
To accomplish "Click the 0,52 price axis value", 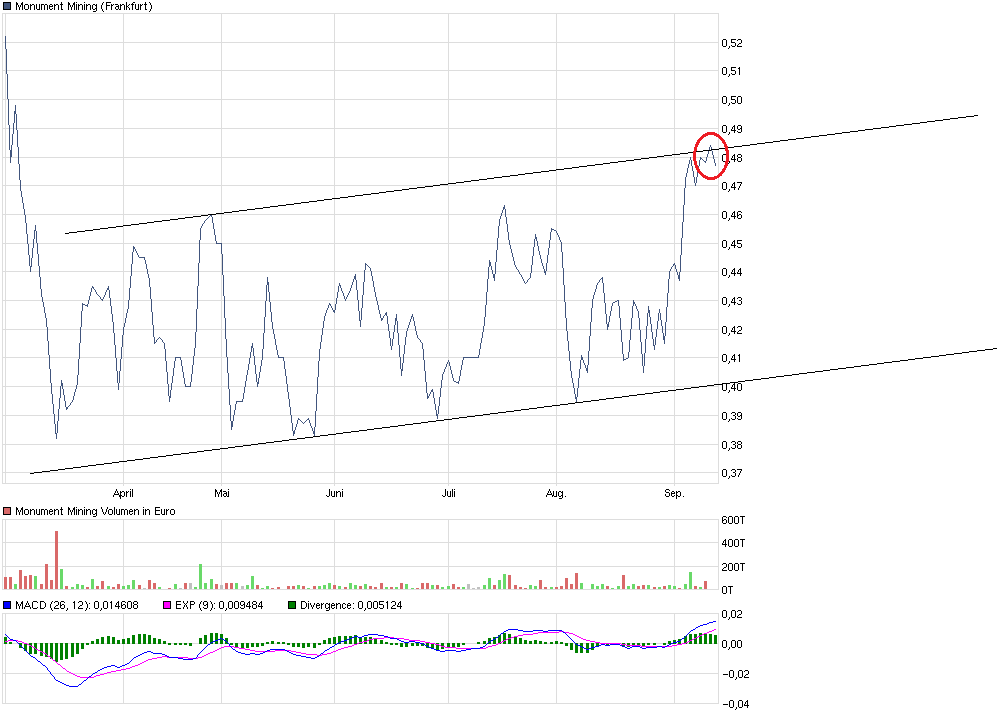I will coord(732,43).
